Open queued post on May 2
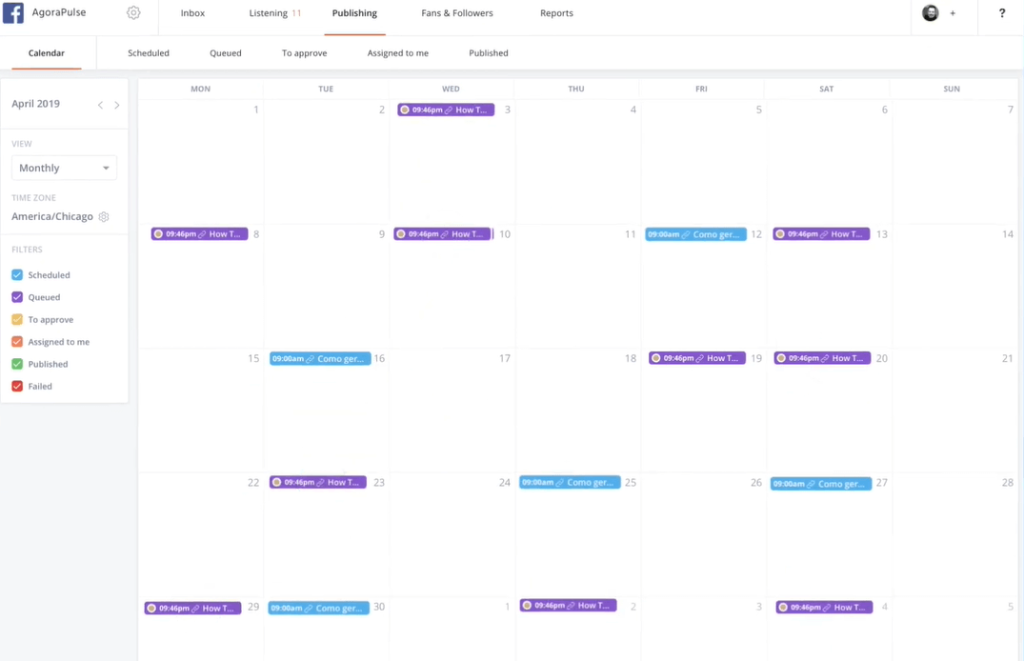 pyautogui.click(x=568, y=605)
